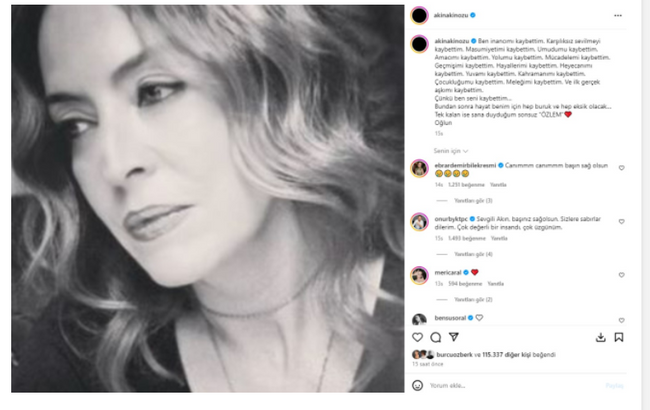Open the emoji picker in comment box
Viewport: 650px width, 410px height.
click(419, 385)
